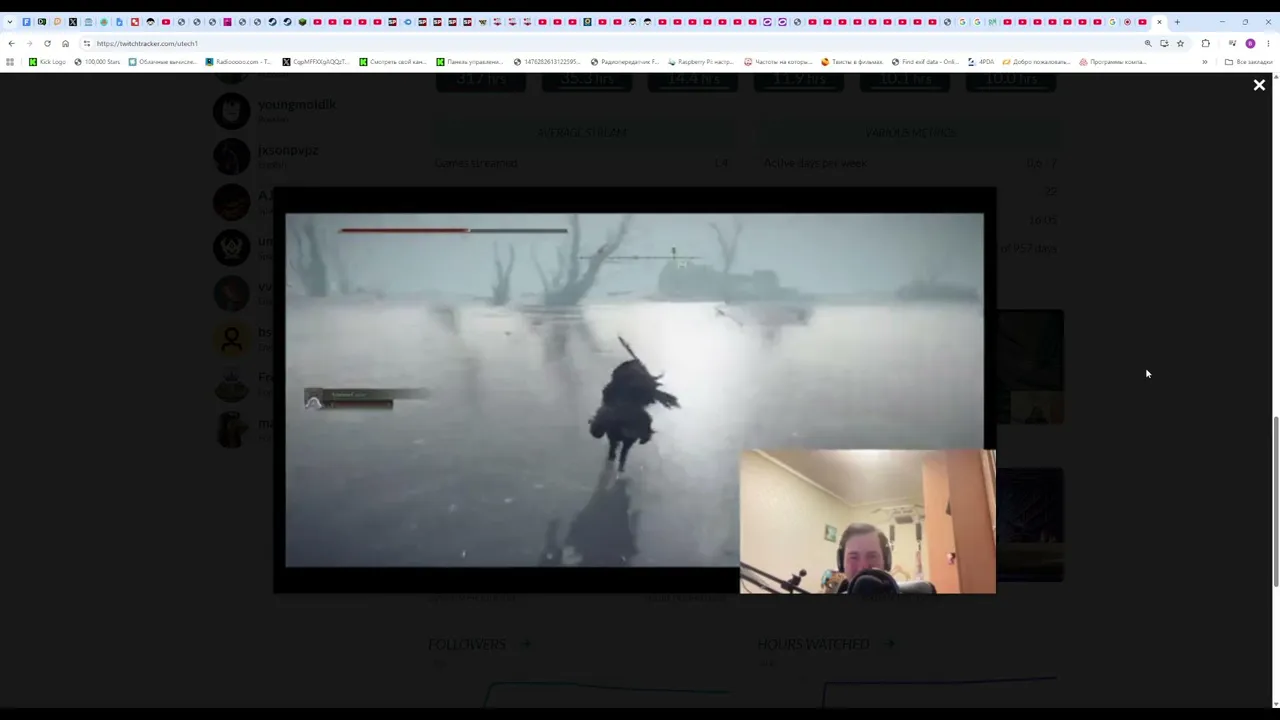
Task: Expand the tab search dropdown chevron
Action: (10, 22)
